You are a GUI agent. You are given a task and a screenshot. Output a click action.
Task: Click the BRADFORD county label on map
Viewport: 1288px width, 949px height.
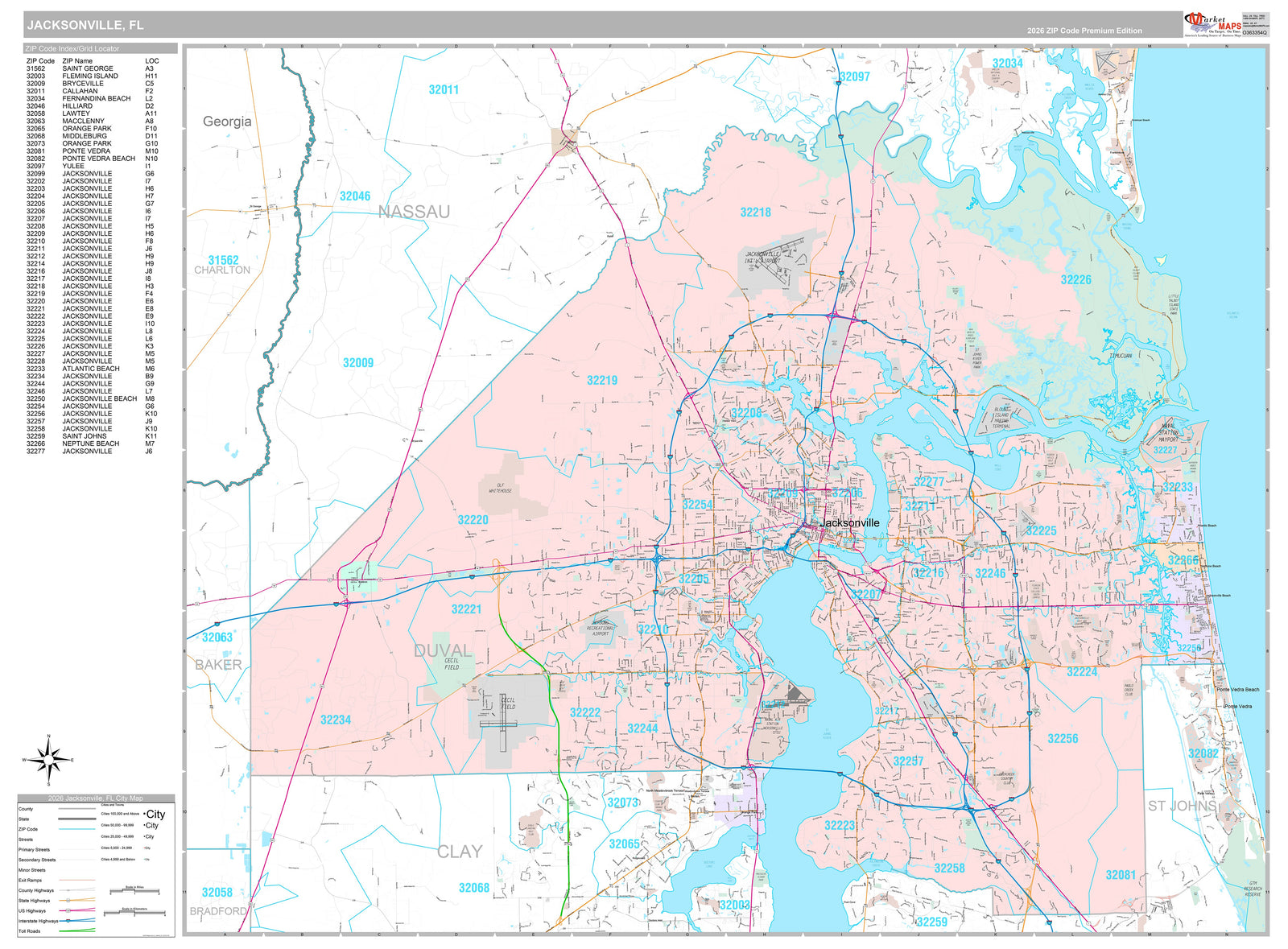pyautogui.click(x=218, y=911)
